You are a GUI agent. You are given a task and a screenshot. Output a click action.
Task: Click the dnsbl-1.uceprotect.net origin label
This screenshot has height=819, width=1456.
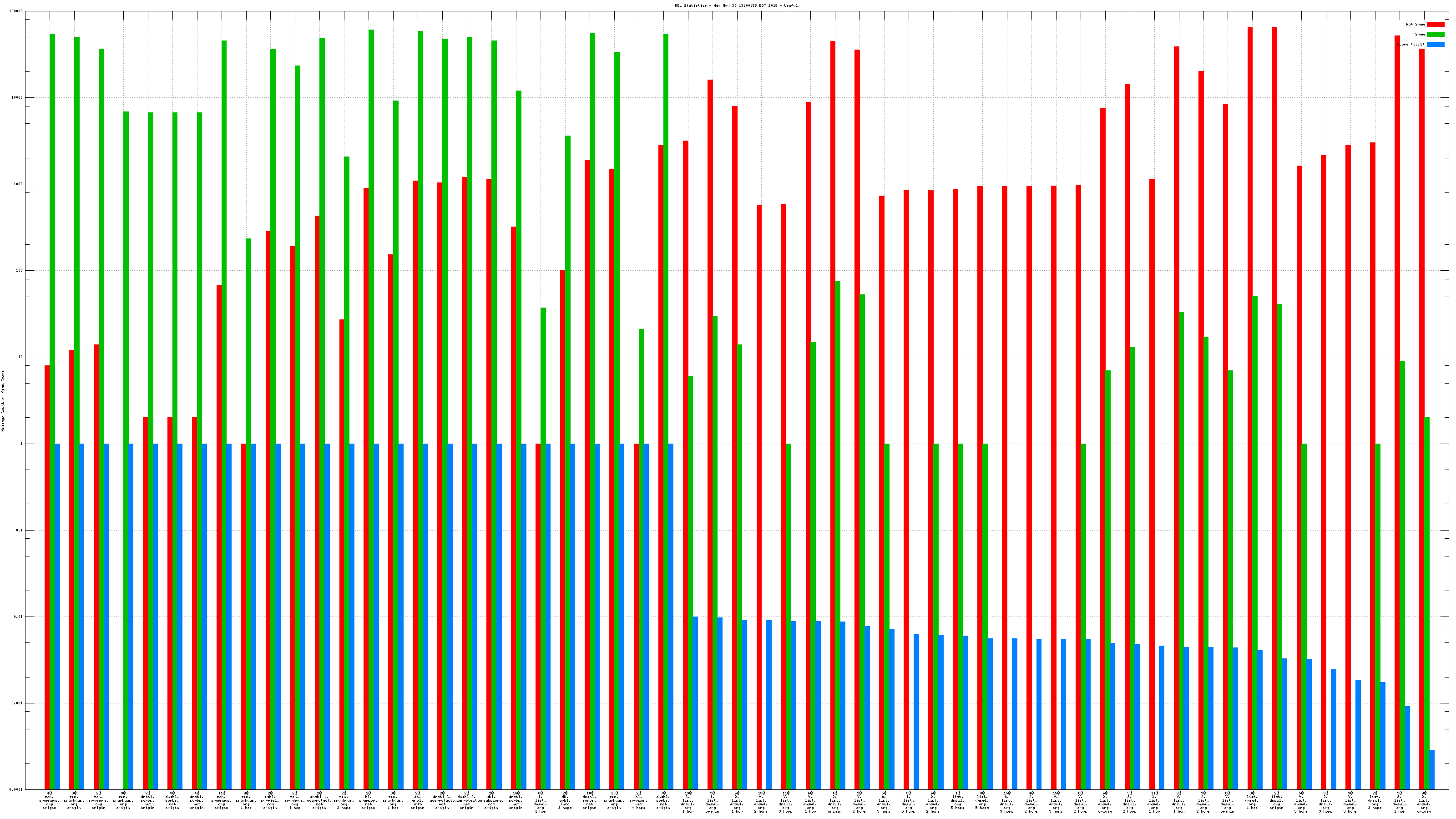coord(319,800)
